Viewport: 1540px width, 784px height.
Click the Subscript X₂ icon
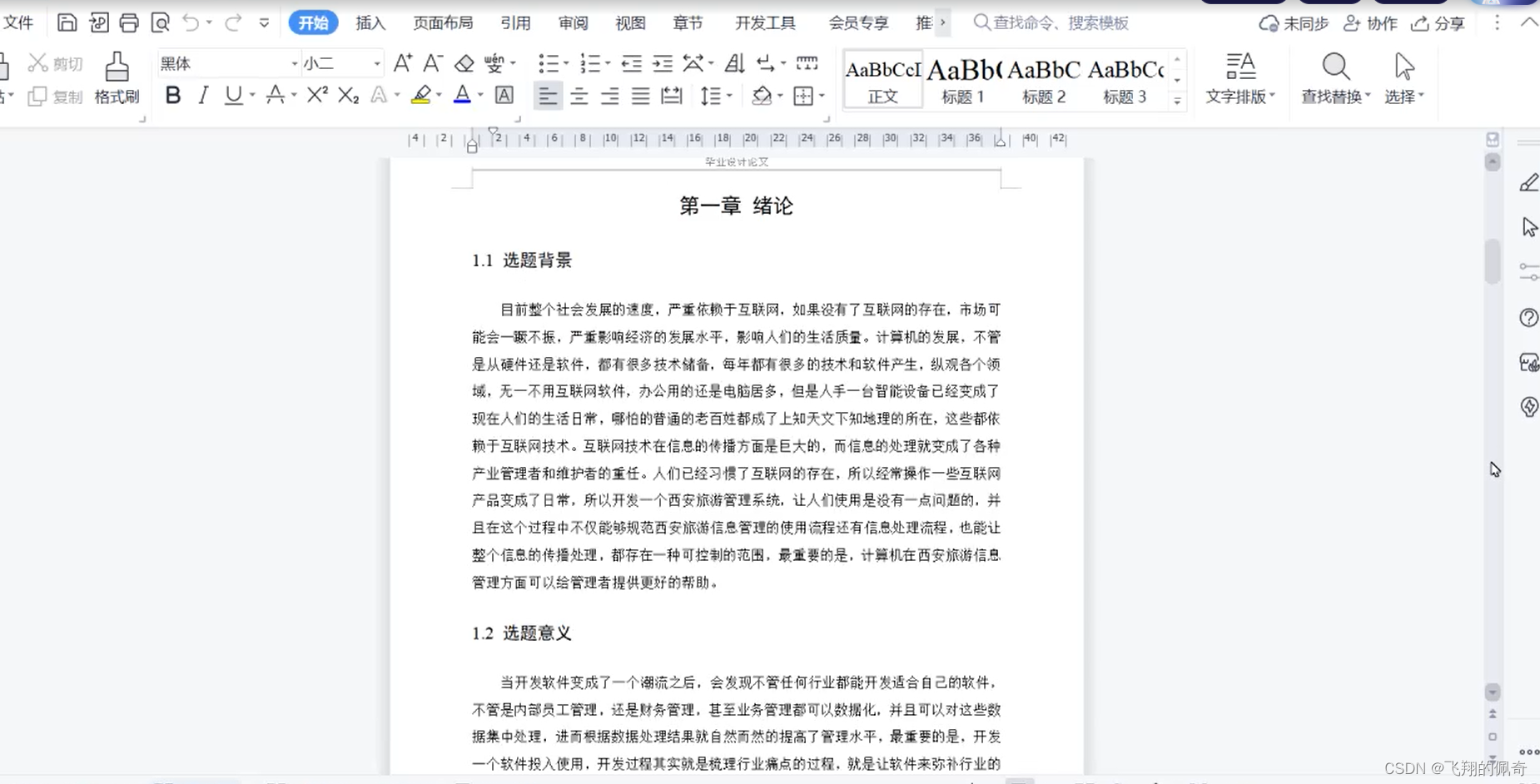tap(348, 95)
